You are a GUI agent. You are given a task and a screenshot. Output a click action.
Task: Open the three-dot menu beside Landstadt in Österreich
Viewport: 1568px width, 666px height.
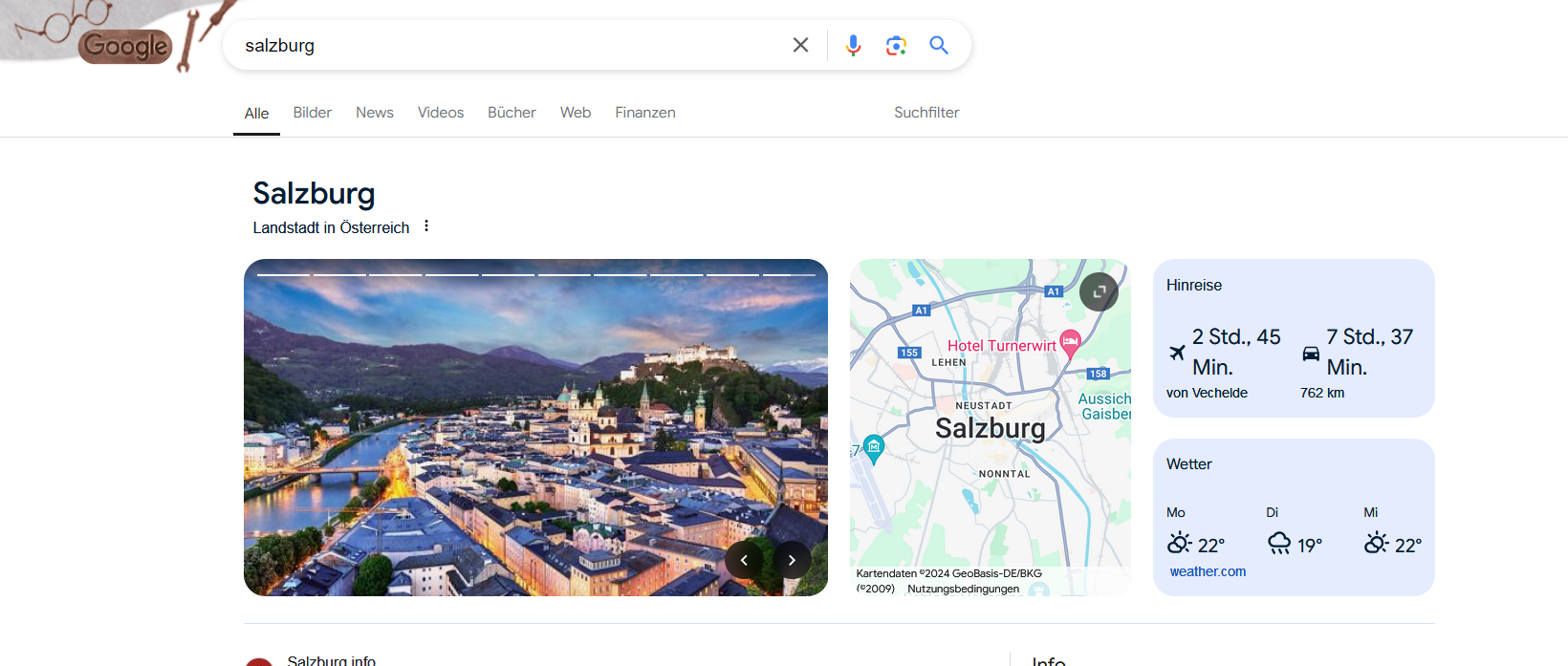click(x=426, y=226)
